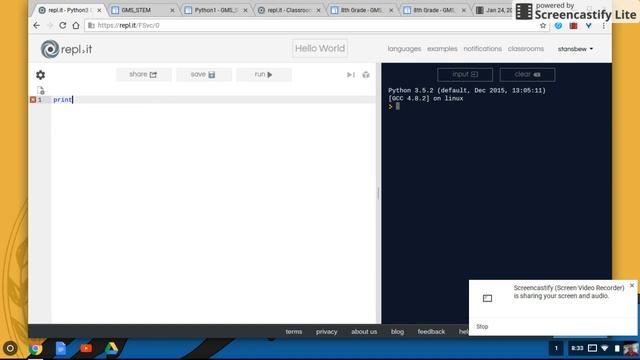
Task: Close the repl.it - Python3 tab
Action: pos(99,10)
